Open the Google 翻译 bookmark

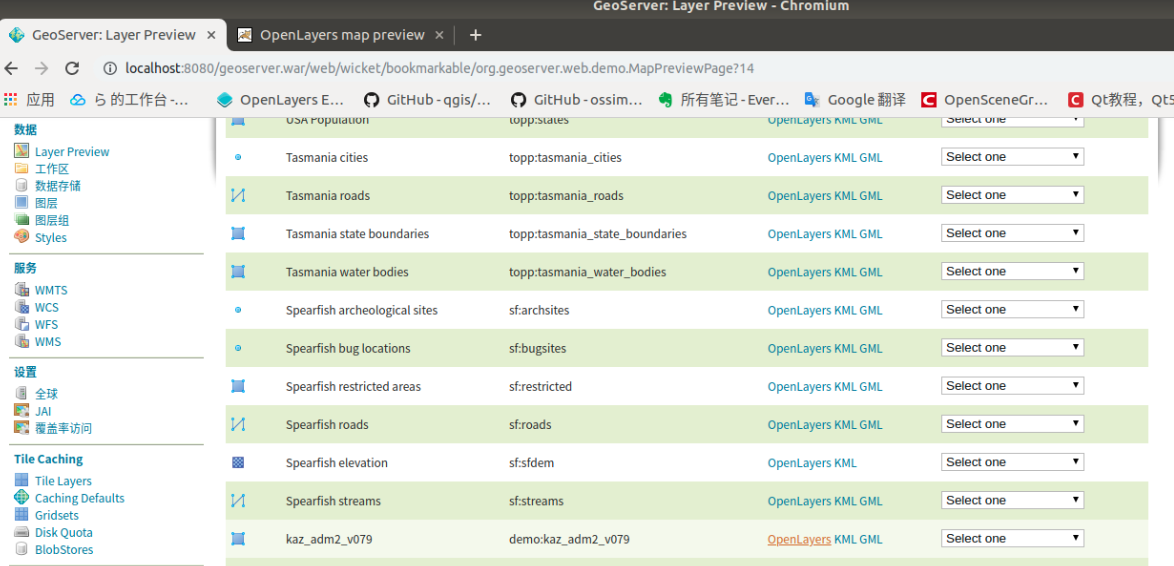coord(855,100)
